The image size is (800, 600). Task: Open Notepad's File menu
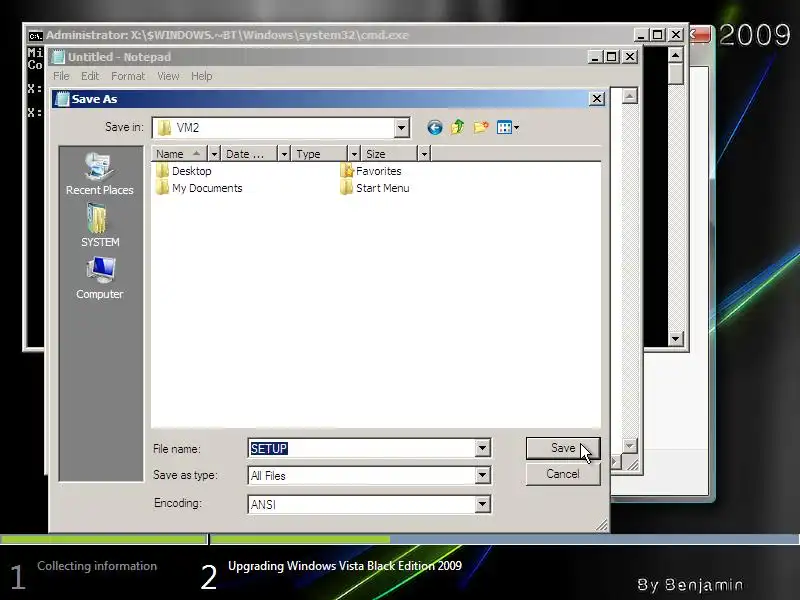click(x=61, y=76)
